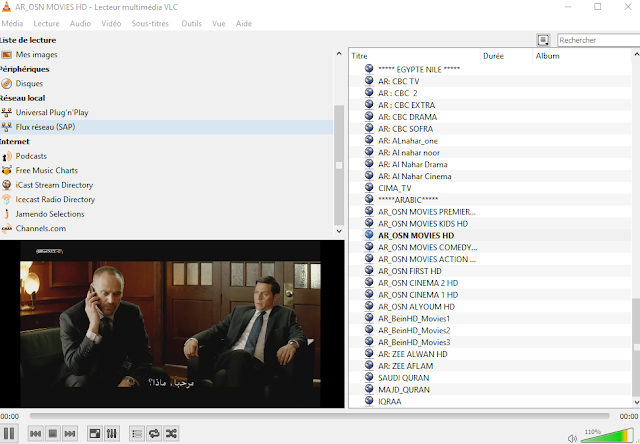Sort playlist by the Titre column
The width and height of the screenshot is (640, 444).
[415, 56]
